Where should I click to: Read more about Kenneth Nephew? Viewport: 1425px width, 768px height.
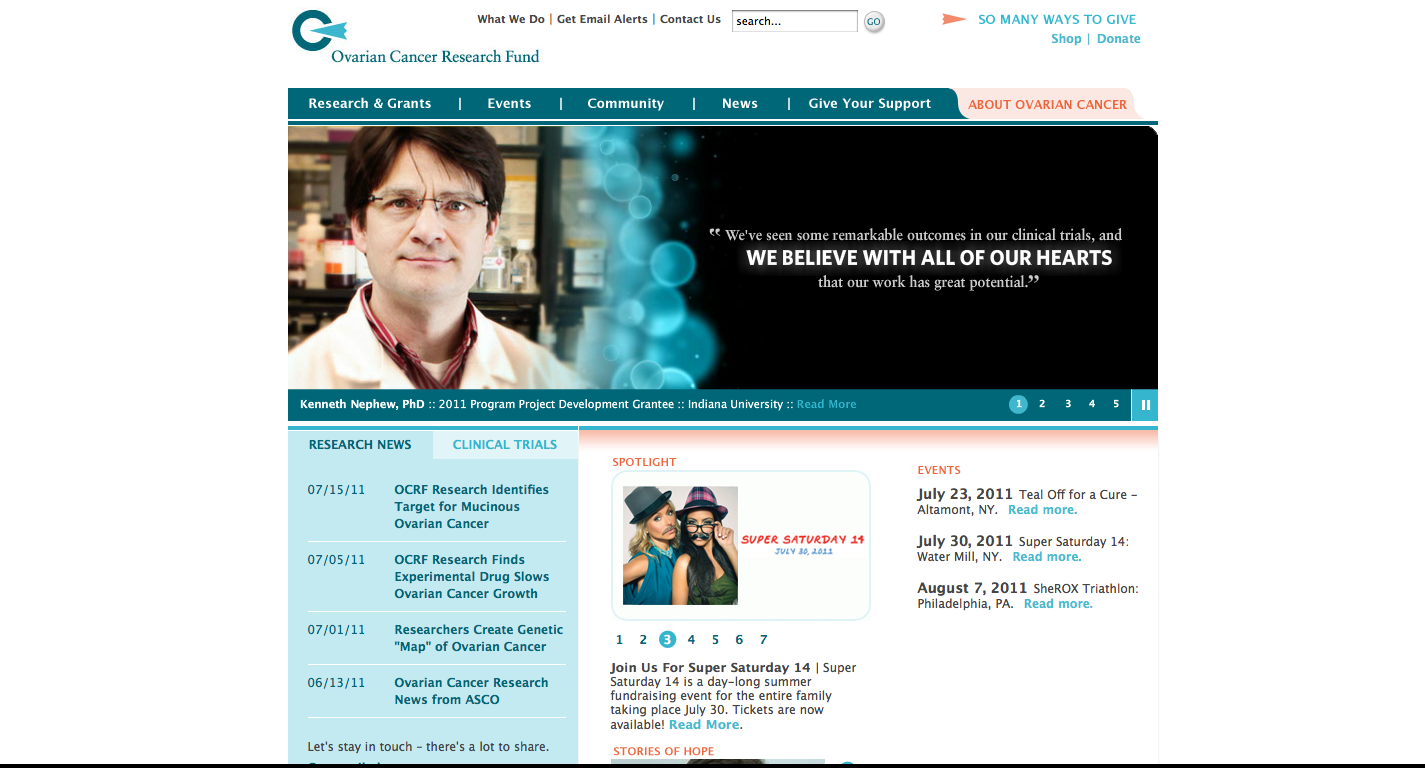coord(826,405)
